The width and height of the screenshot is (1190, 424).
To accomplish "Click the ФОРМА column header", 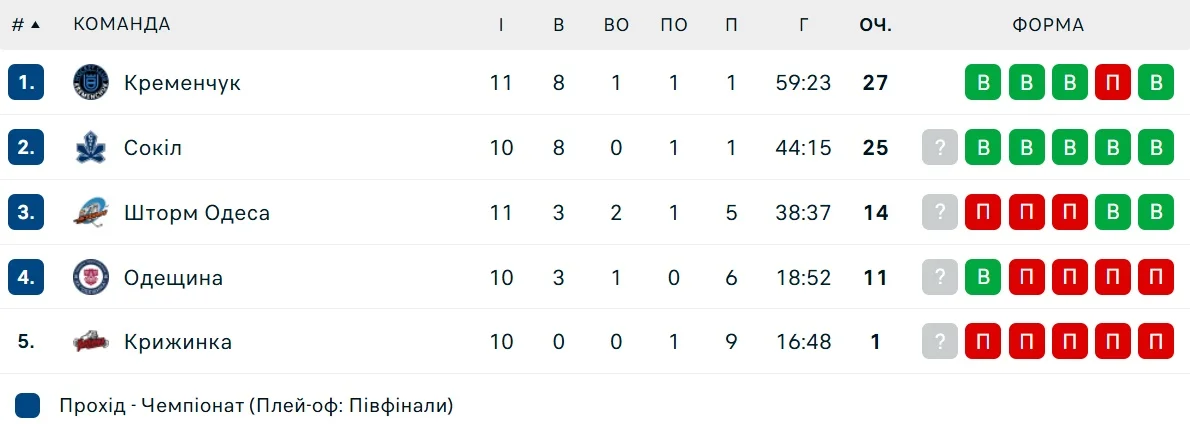I will [x=1048, y=25].
